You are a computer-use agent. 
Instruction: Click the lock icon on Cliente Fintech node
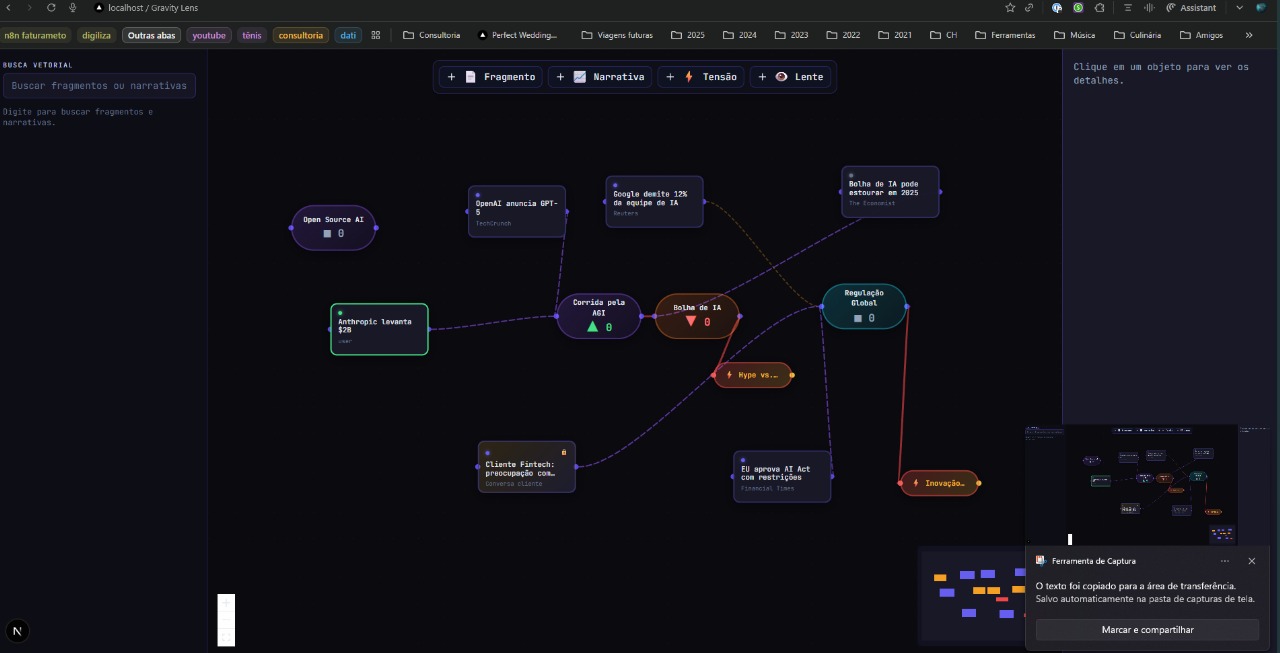(x=564, y=451)
